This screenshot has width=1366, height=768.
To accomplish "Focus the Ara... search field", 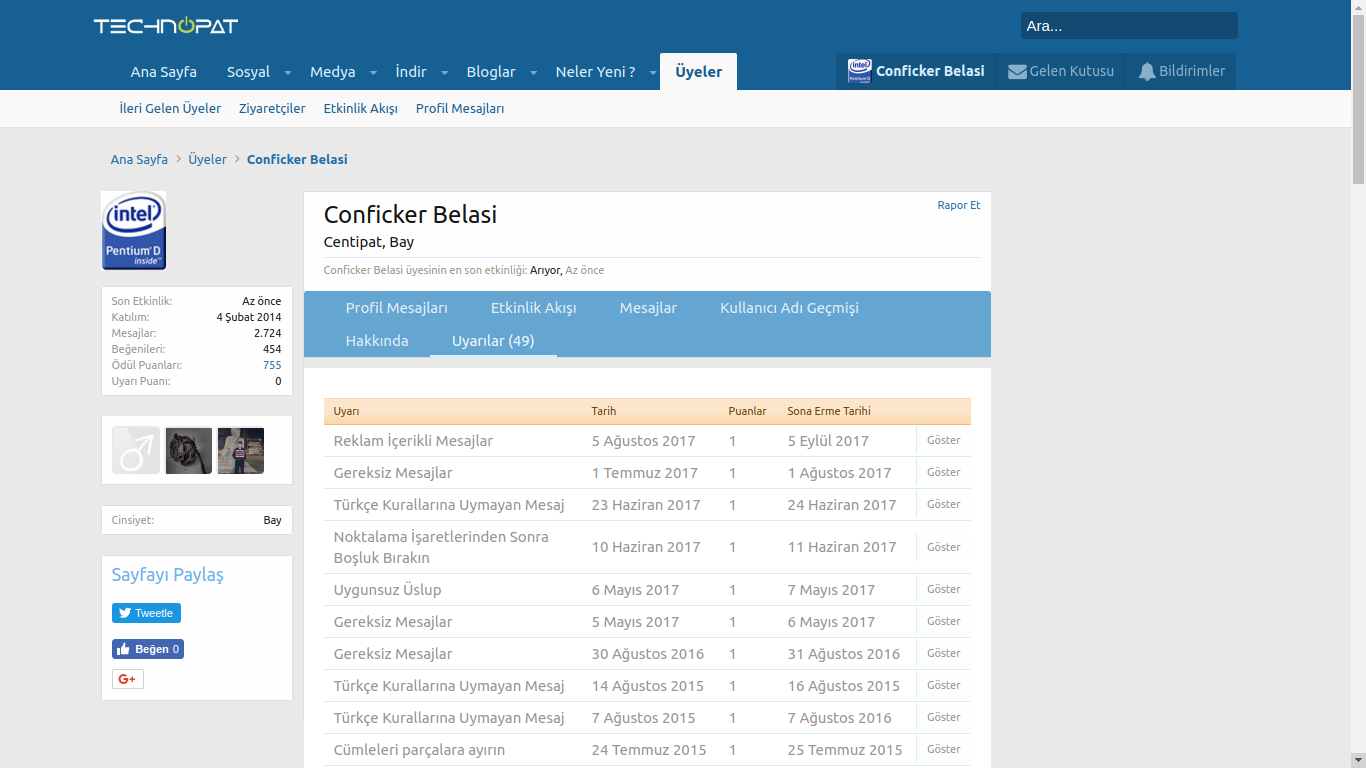I will click(1129, 26).
